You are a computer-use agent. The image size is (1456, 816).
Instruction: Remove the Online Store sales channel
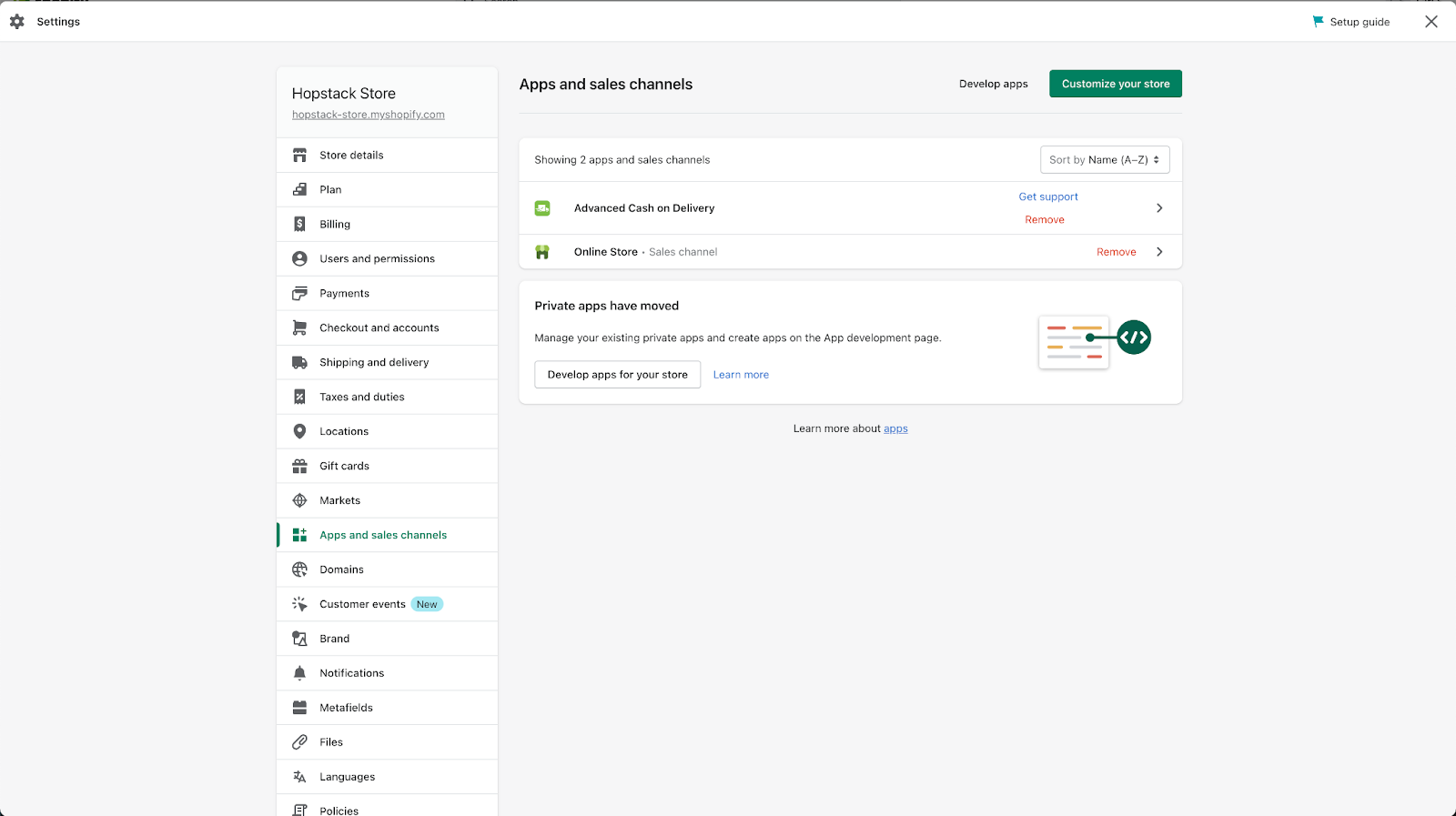click(x=1116, y=252)
